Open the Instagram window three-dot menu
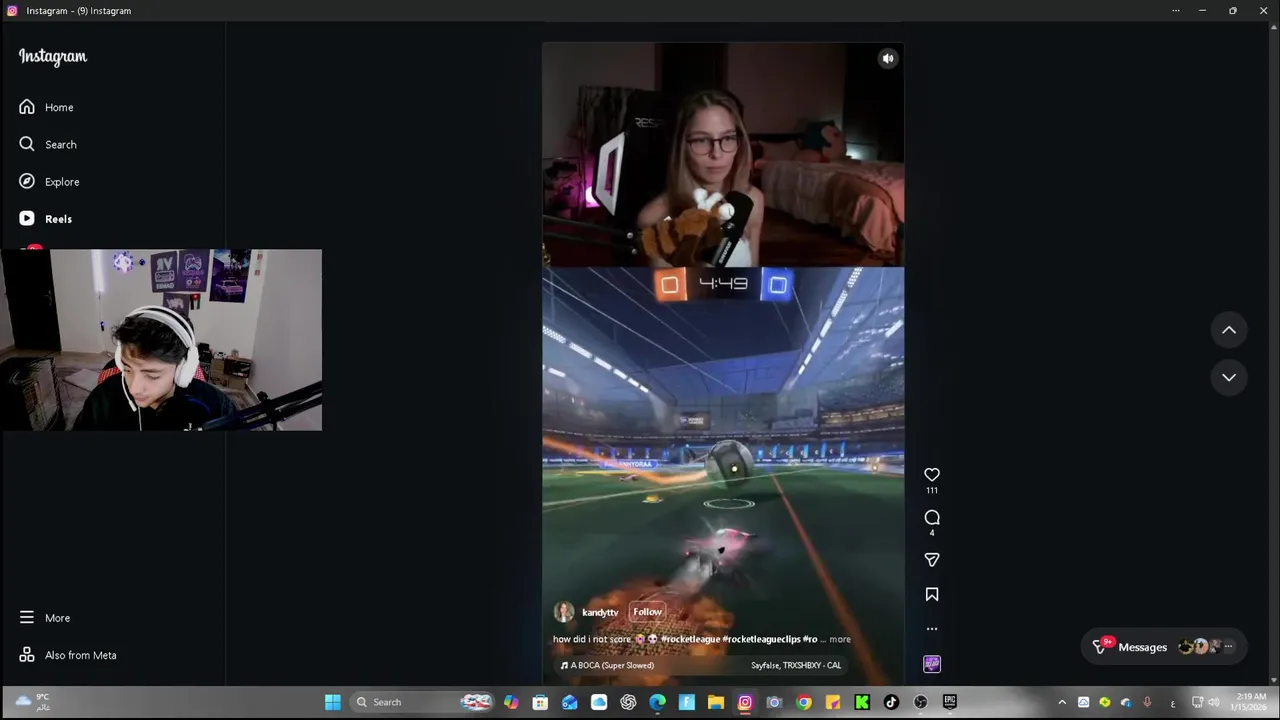The width and height of the screenshot is (1280, 720). [x=1176, y=10]
